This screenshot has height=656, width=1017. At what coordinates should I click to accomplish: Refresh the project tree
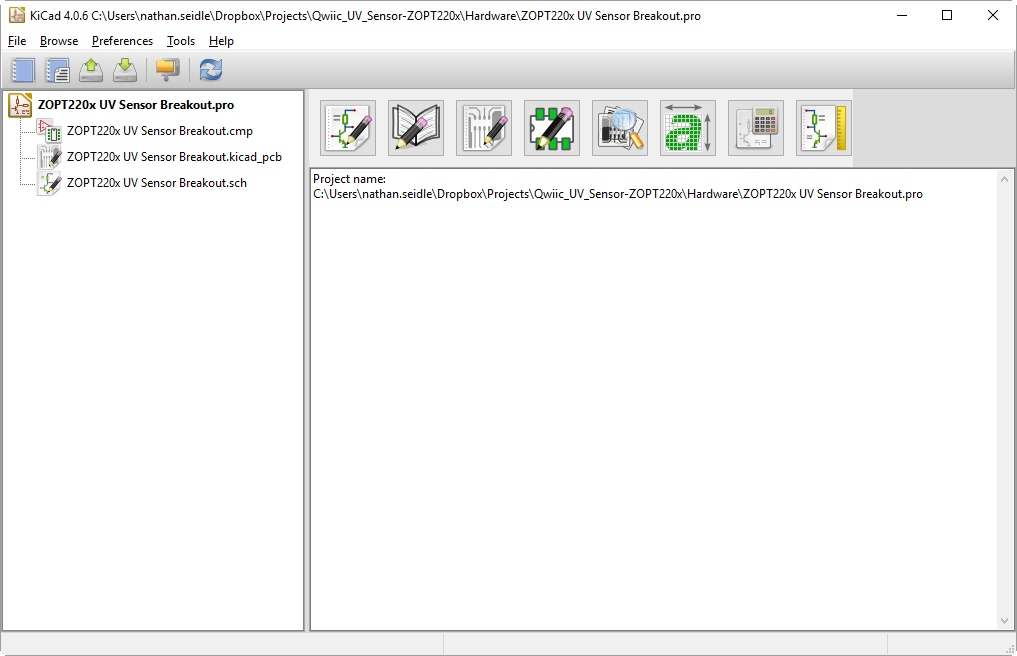(211, 70)
